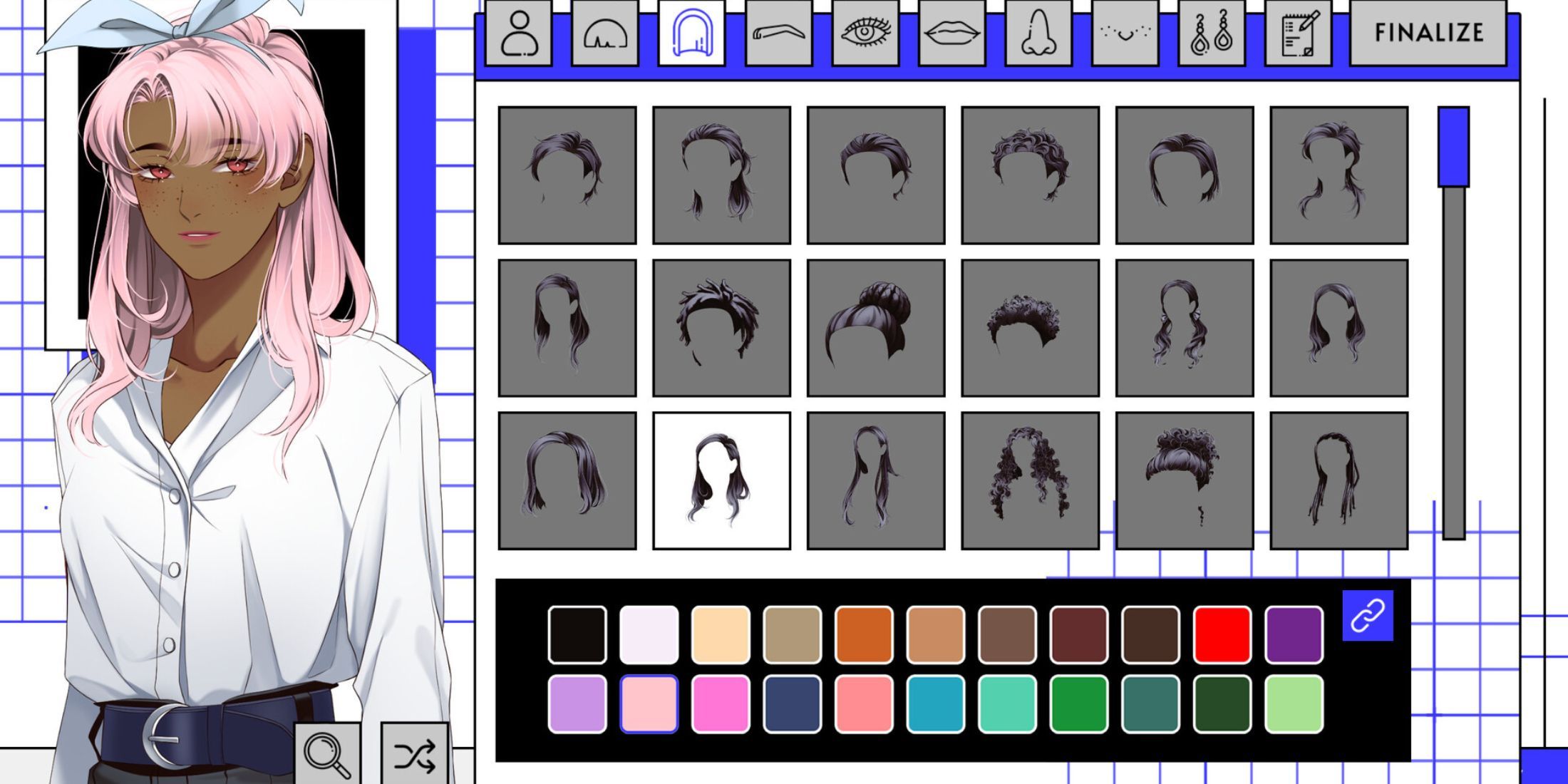The image size is (1568, 784).
Task: Open the freckles face markings tab
Action: (1125, 33)
